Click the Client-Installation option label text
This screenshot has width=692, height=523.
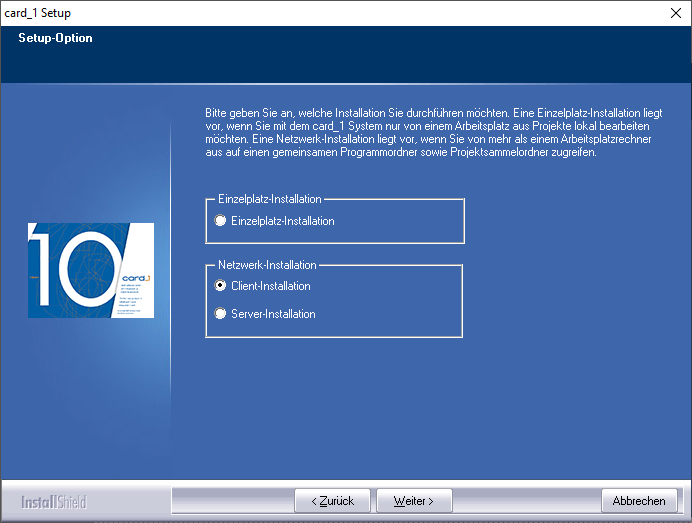[x=270, y=286]
